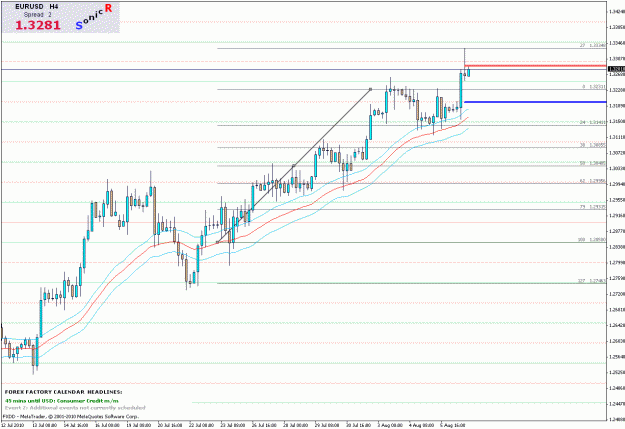Click the Spread 2 label

(x=37, y=14)
